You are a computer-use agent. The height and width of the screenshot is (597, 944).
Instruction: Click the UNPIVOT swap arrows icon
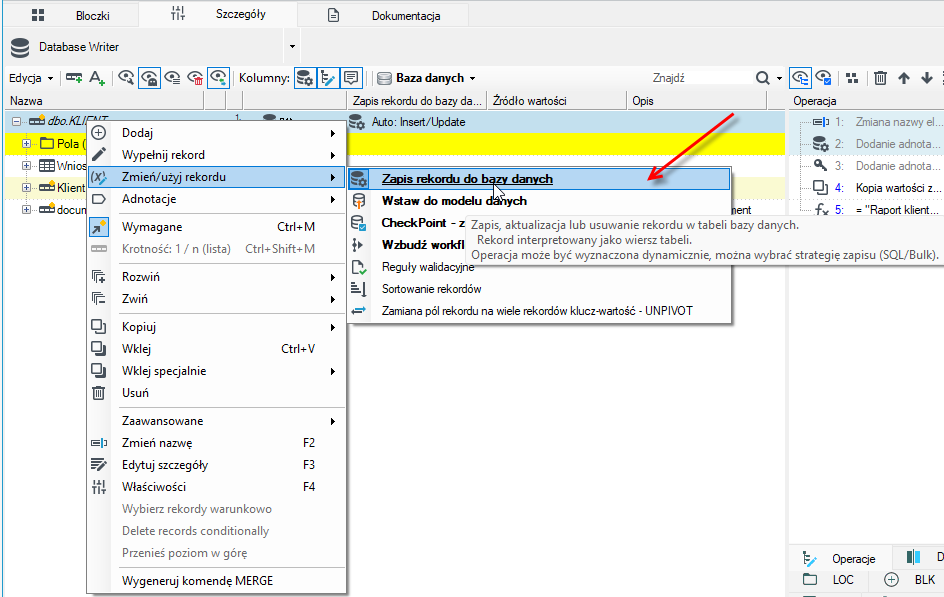pos(359,311)
